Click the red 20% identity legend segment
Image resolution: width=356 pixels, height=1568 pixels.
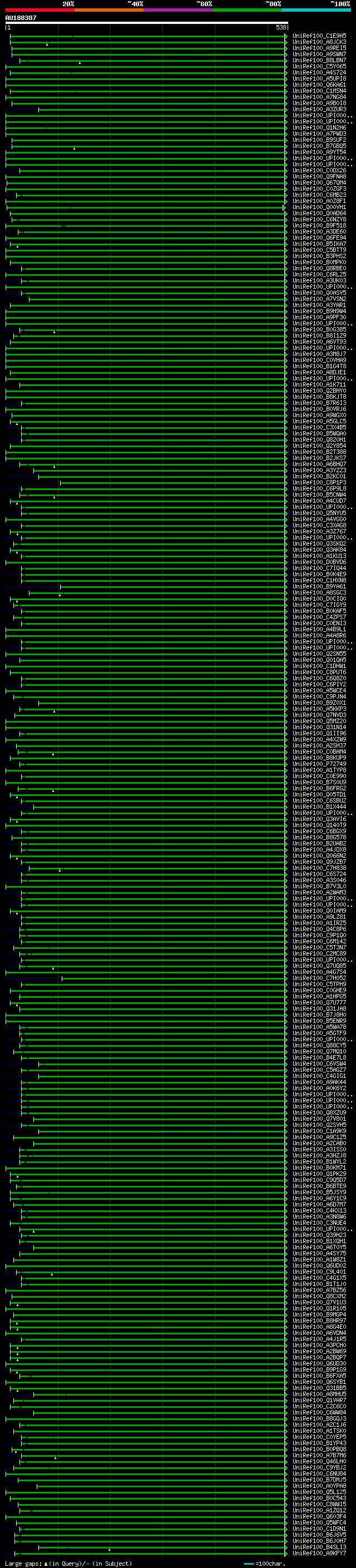pyautogui.click(x=39, y=10)
